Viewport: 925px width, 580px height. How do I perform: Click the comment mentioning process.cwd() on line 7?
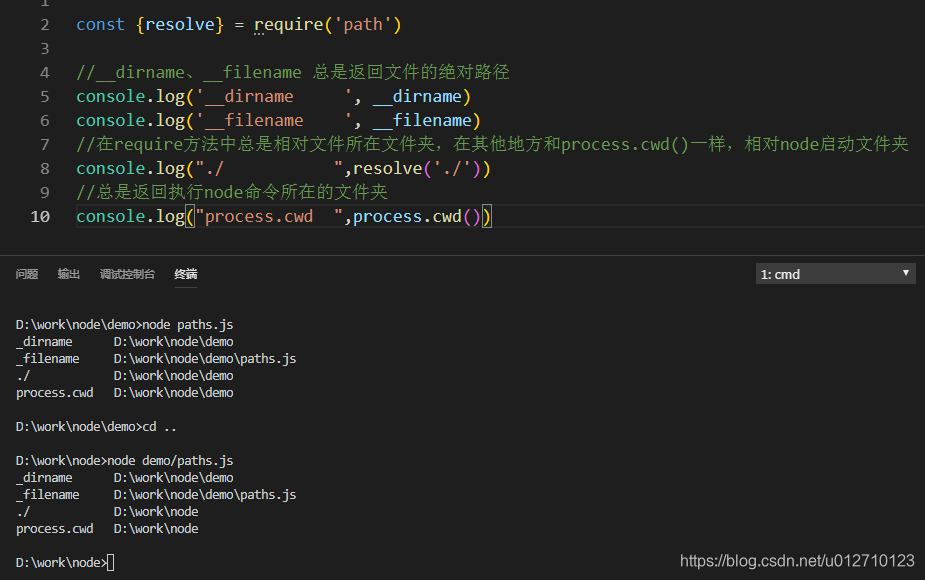(492, 145)
